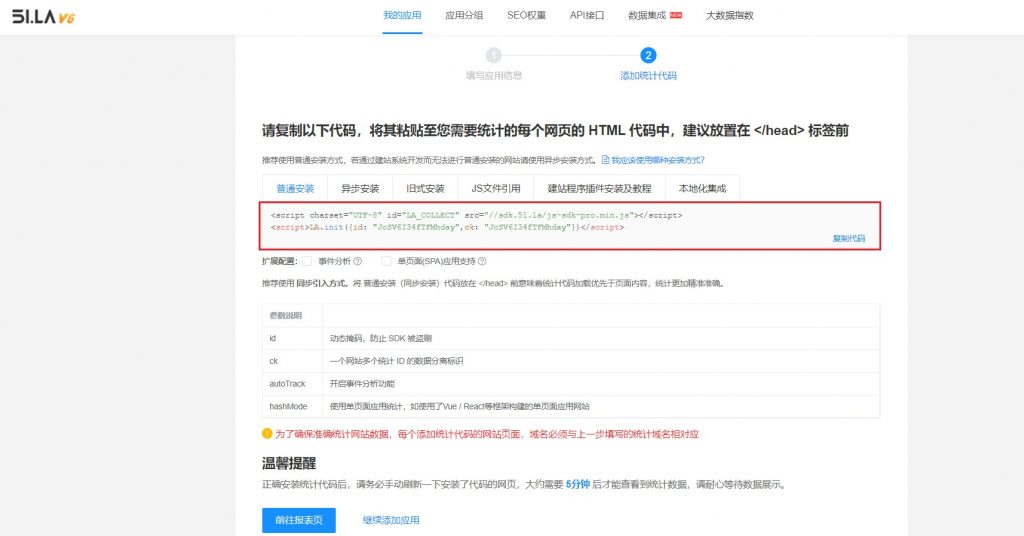Switch to the JS文件引用 tab
The image size is (1024, 536).
click(496, 189)
